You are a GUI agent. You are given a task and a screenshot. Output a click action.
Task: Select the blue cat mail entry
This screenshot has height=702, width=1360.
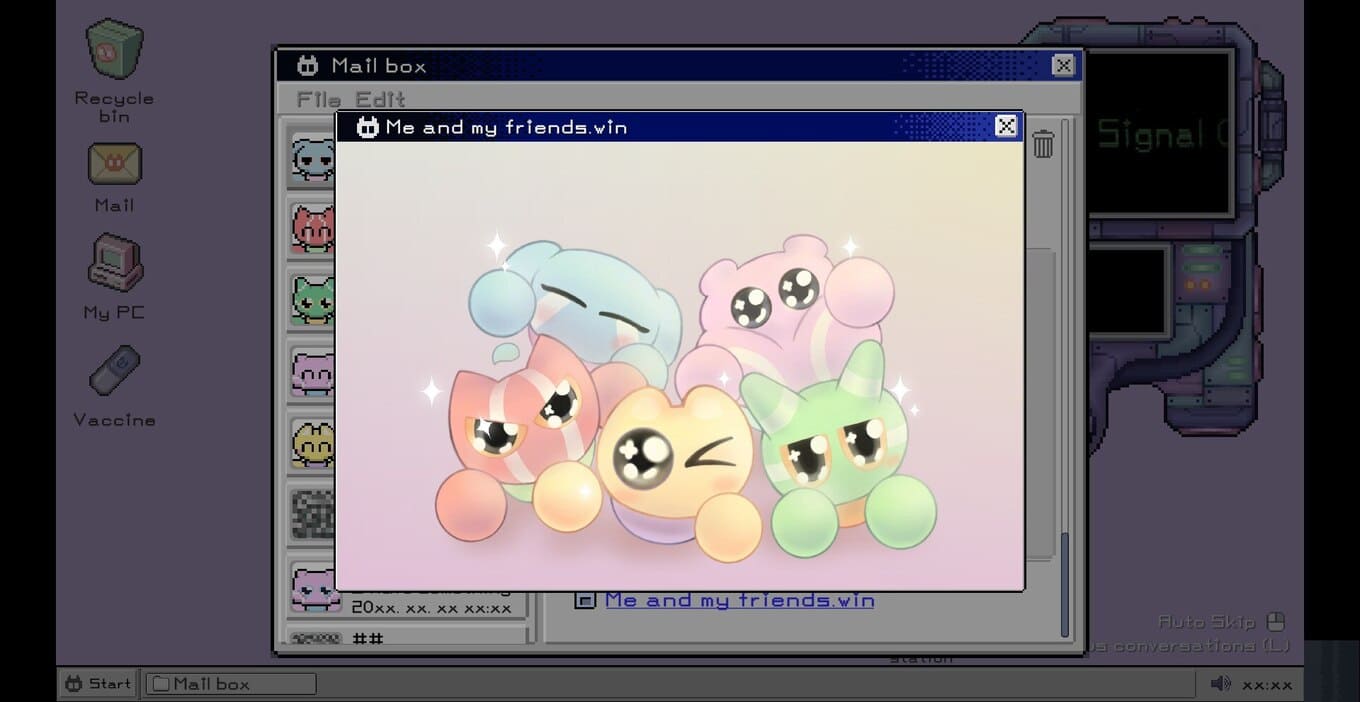312,159
